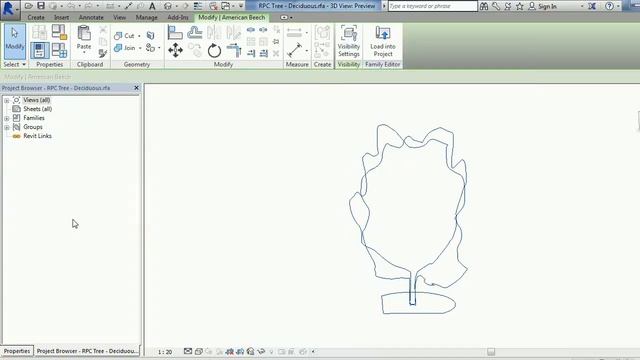
Task: Click the binoculars search icon
Action: (484, 6)
